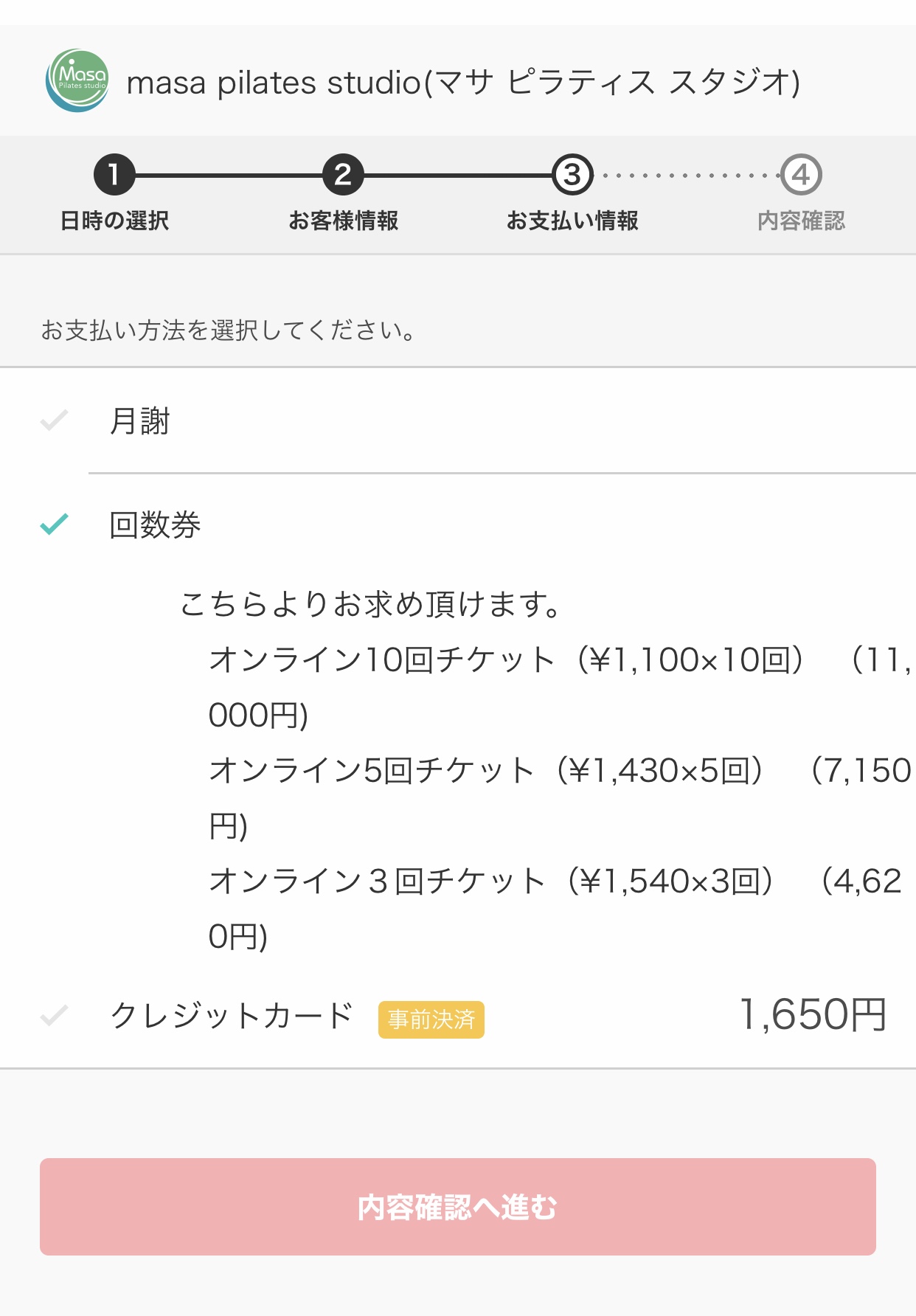Image resolution: width=916 pixels, height=1316 pixels.
Task: Toggle the 月謝 checkmark
Action: (x=54, y=420)
